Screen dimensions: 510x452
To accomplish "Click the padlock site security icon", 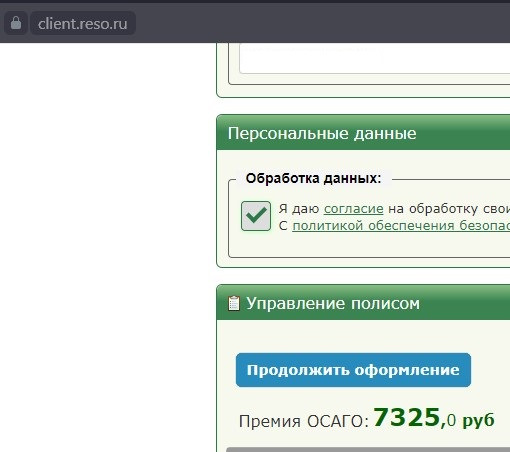I will click(16, 23).
